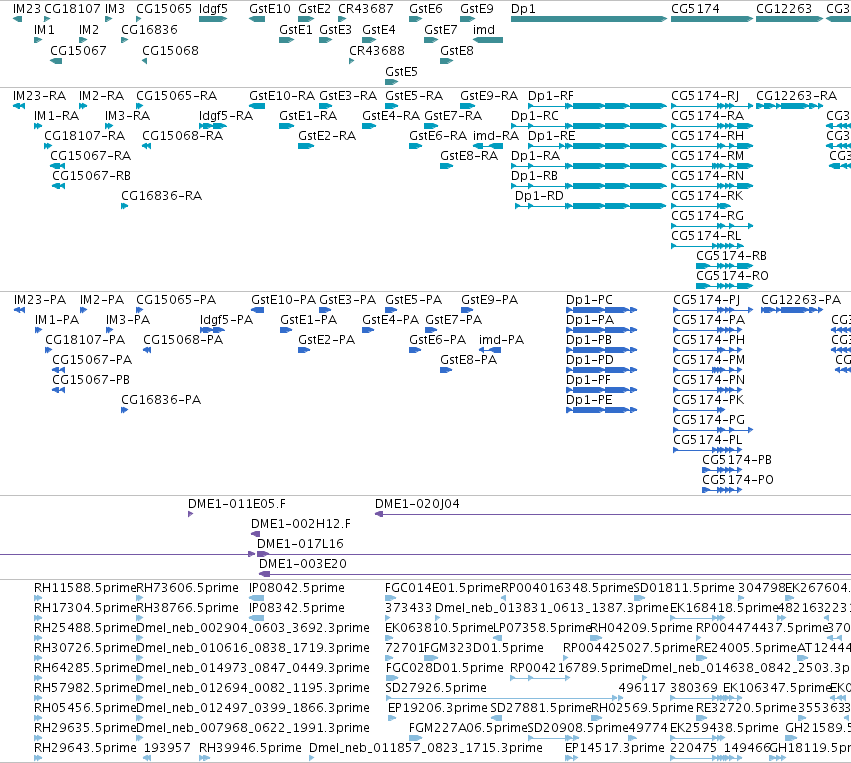
Task: Select the CG12263-RA transcript glyph
Action: (x=790, y=106)
